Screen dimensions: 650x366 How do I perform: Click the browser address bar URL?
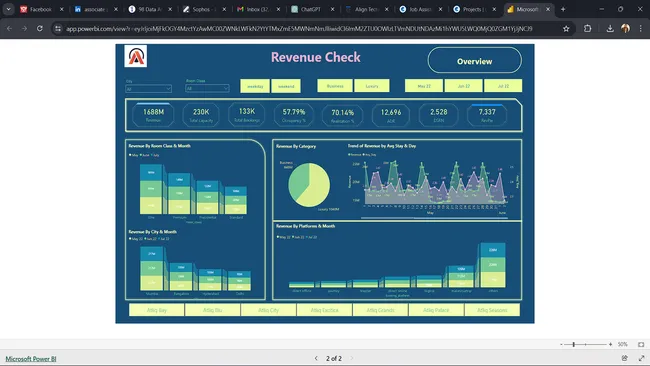(299, 29)
